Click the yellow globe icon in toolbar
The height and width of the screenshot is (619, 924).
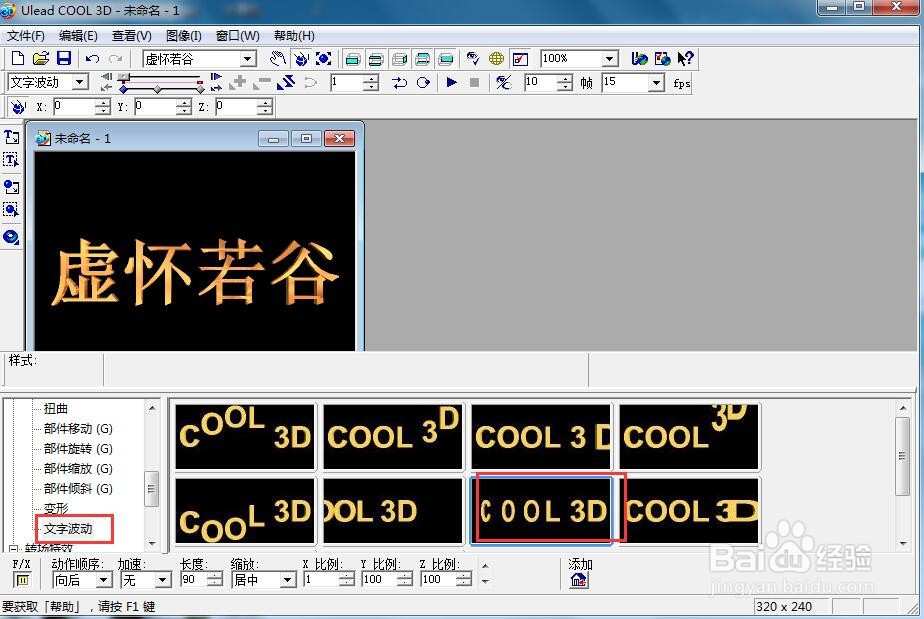point(496,58)
